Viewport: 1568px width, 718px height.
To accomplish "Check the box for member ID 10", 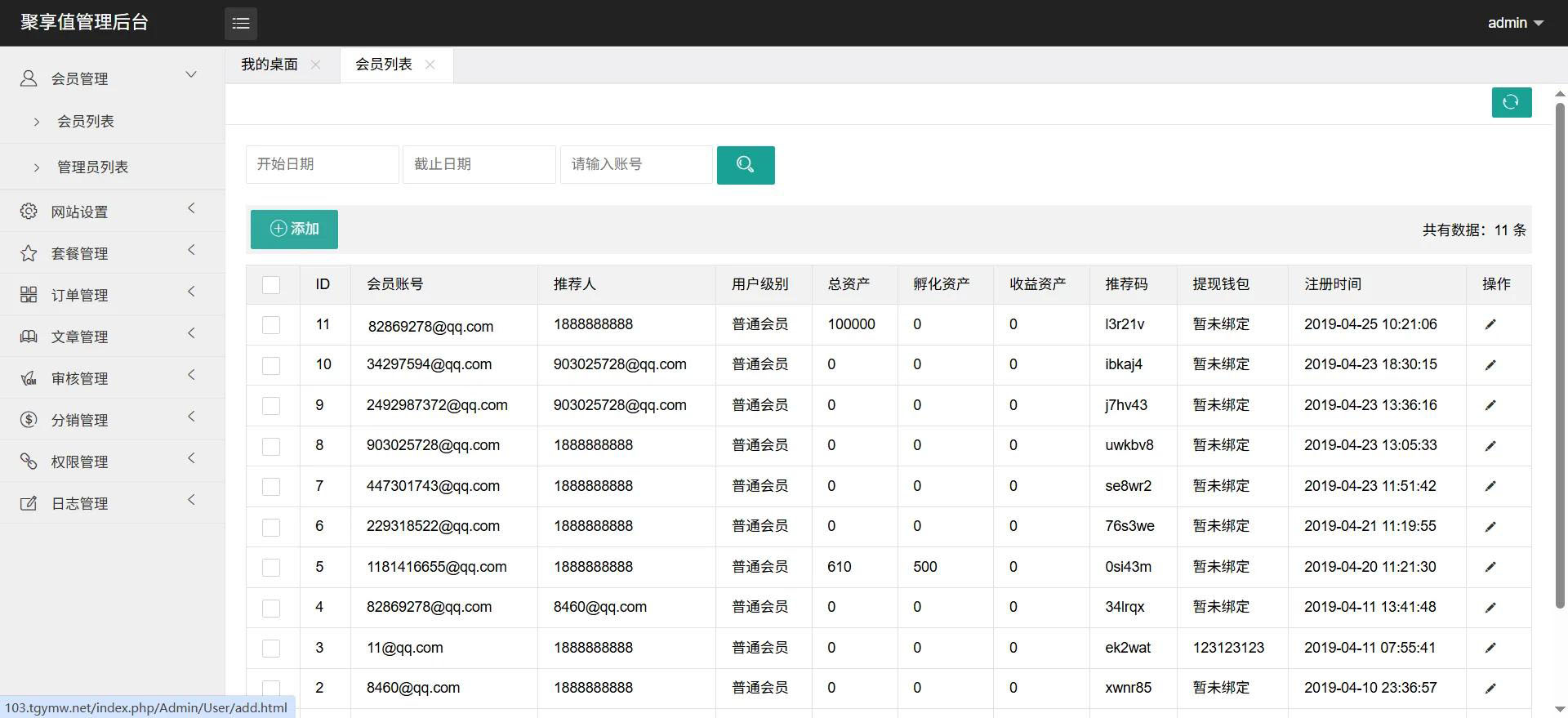I will pyautogui.click(x=271, y=366).
